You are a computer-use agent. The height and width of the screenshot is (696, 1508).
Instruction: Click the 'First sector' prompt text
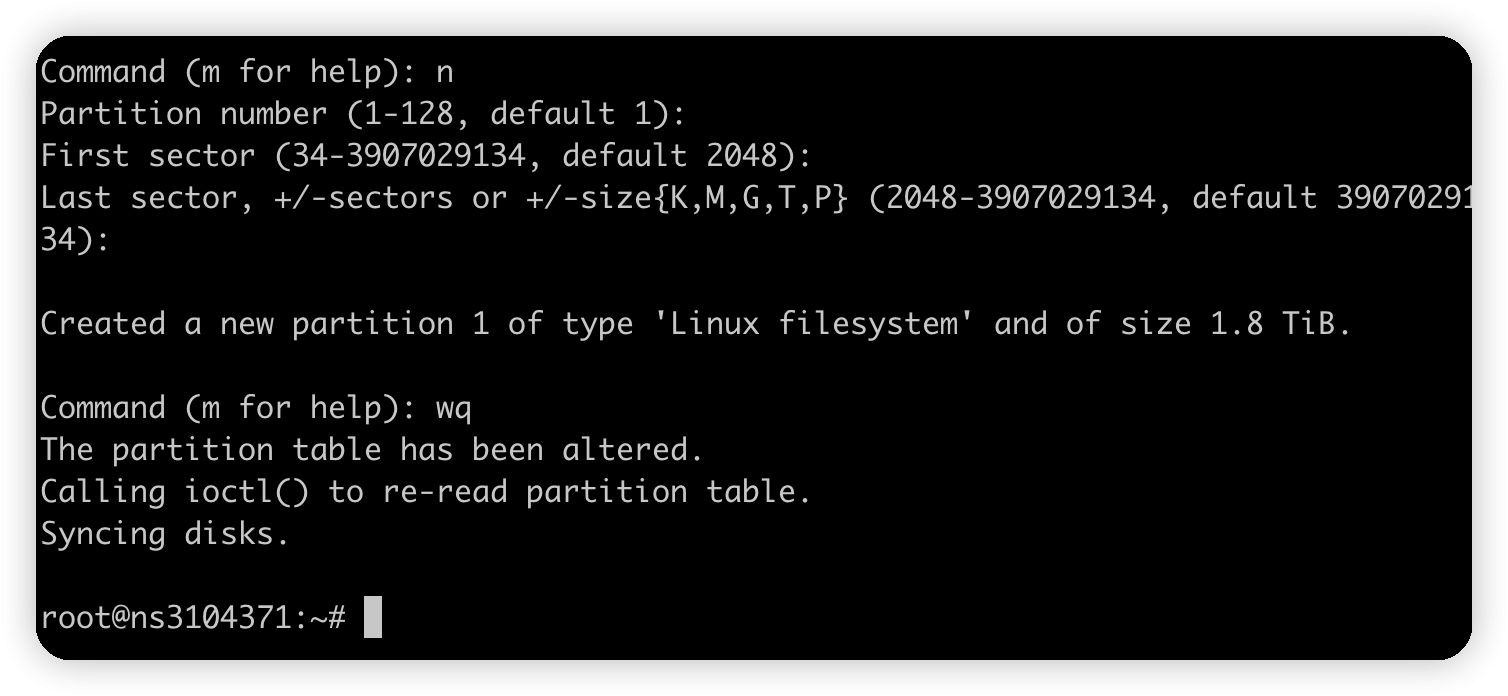coord(147,156)
